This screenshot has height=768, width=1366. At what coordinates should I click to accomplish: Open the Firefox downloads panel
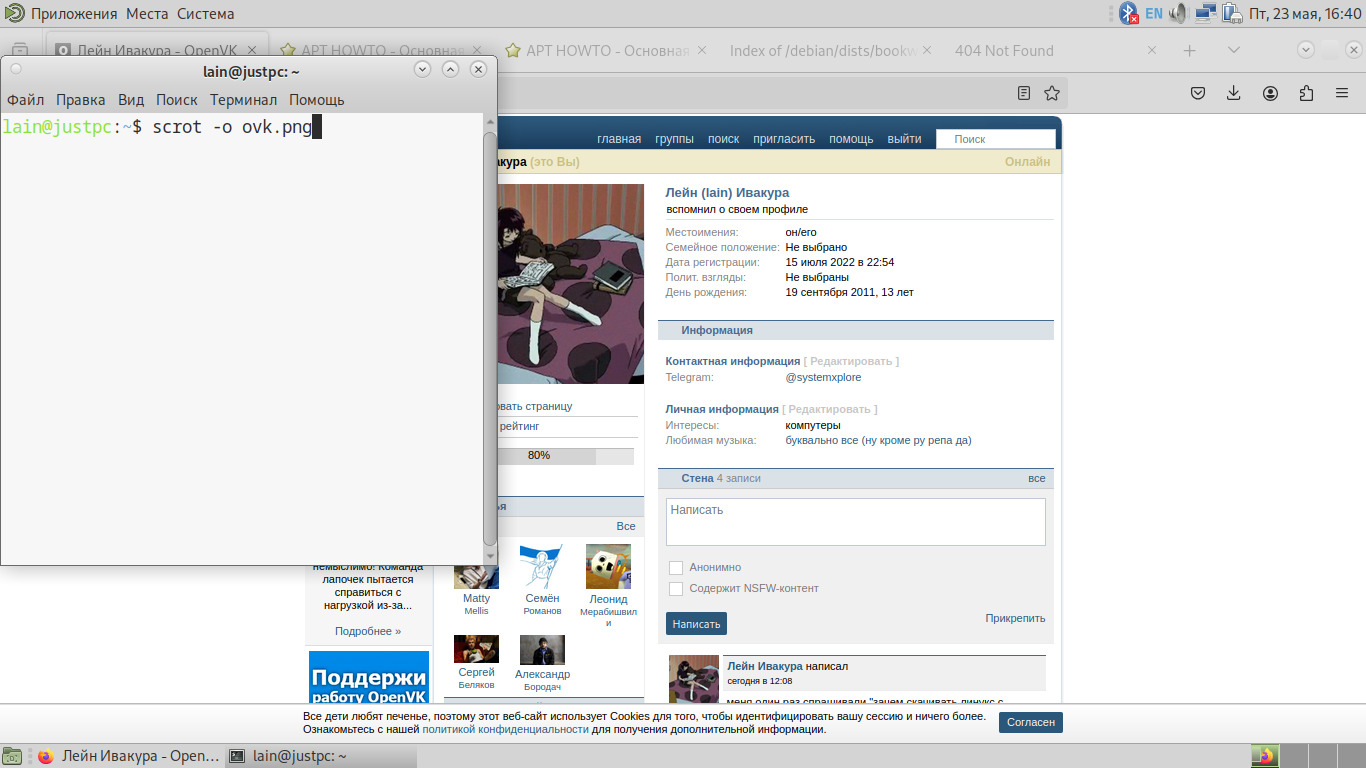[x=1234, y=93]
